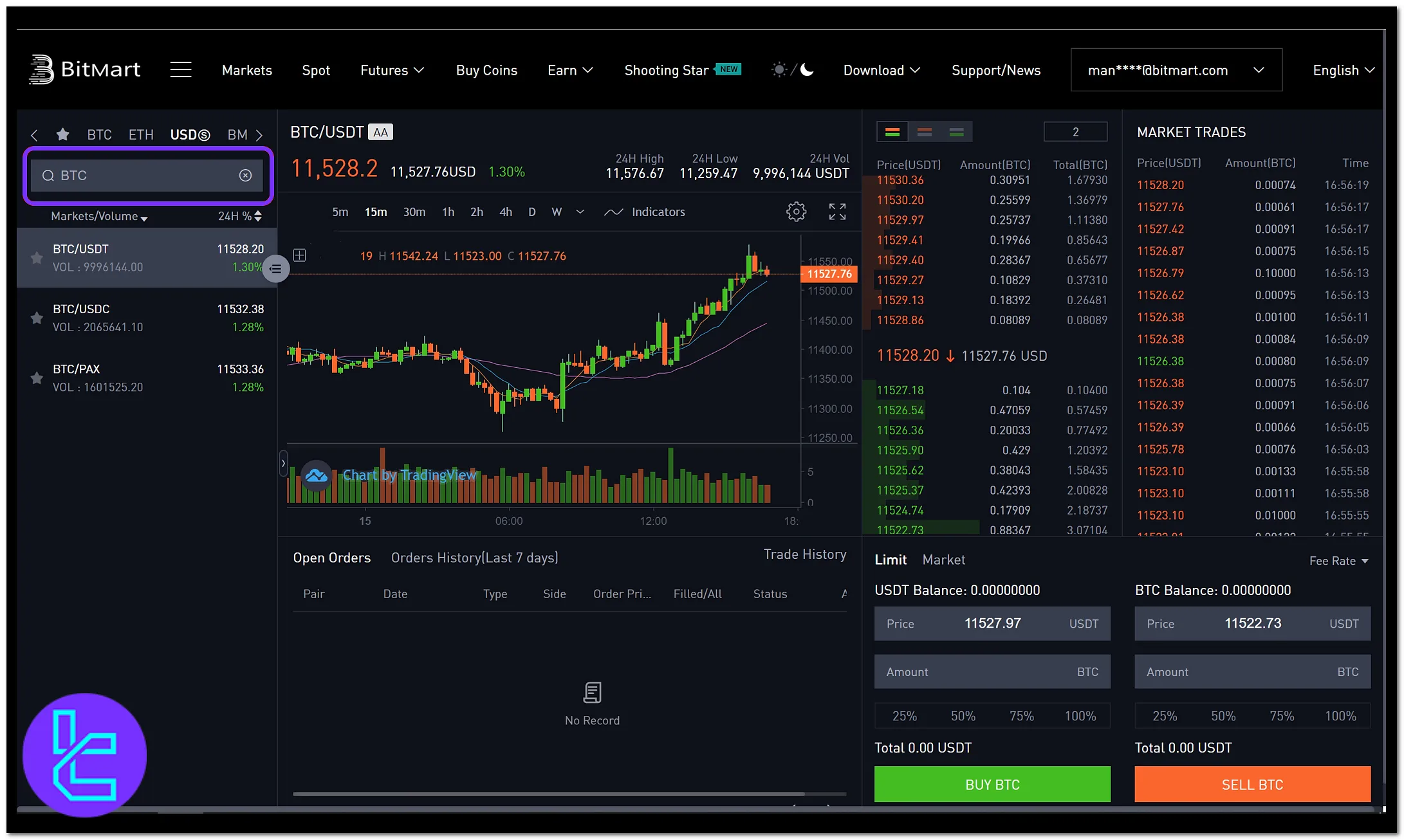
Task: Open the Download dropdown menu
Action: point(882,70)
